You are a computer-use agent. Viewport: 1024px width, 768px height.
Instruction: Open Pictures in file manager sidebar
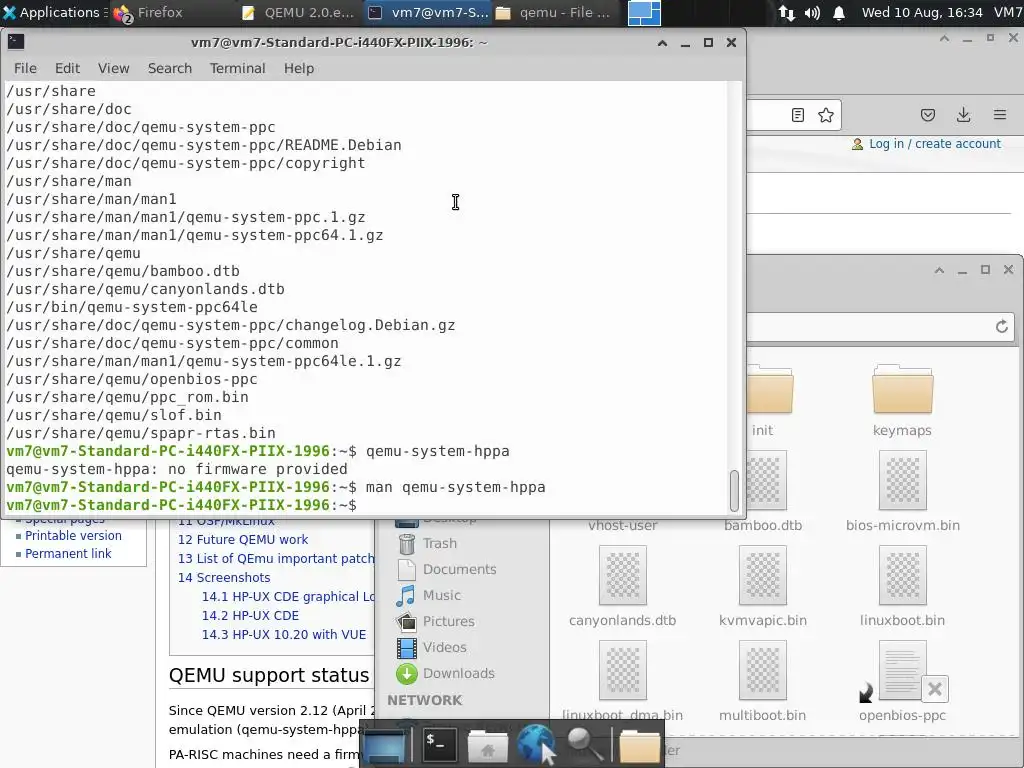(436, 622)
